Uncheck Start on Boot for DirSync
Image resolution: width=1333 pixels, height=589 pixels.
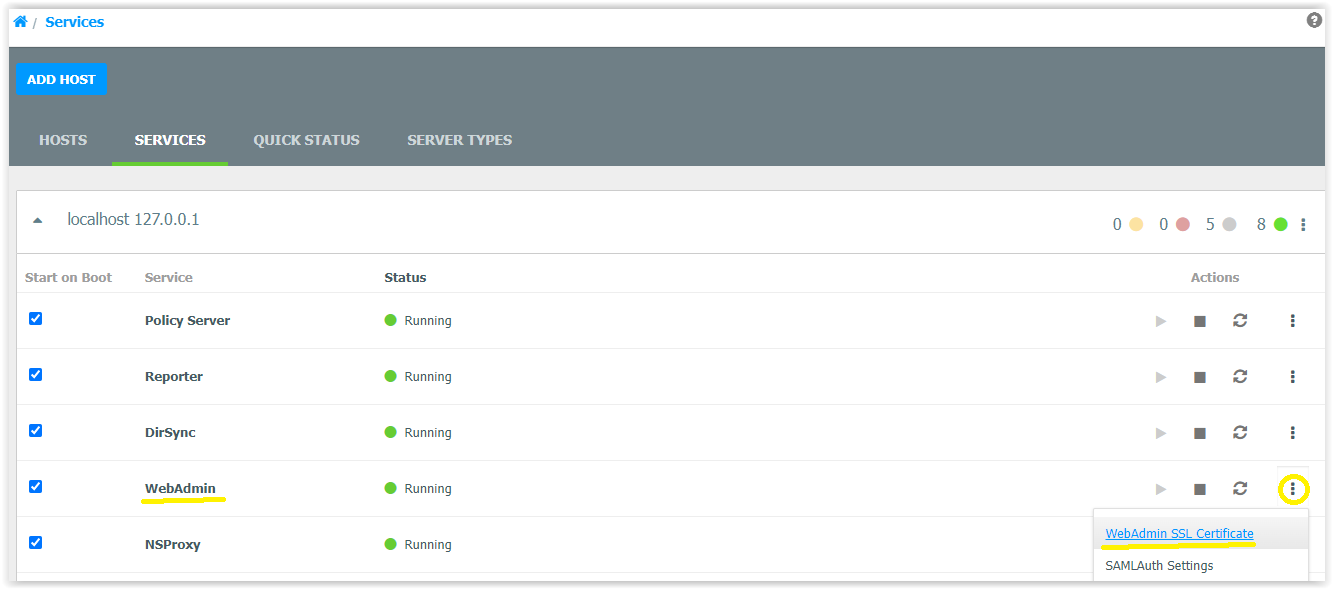coord(36,430)
